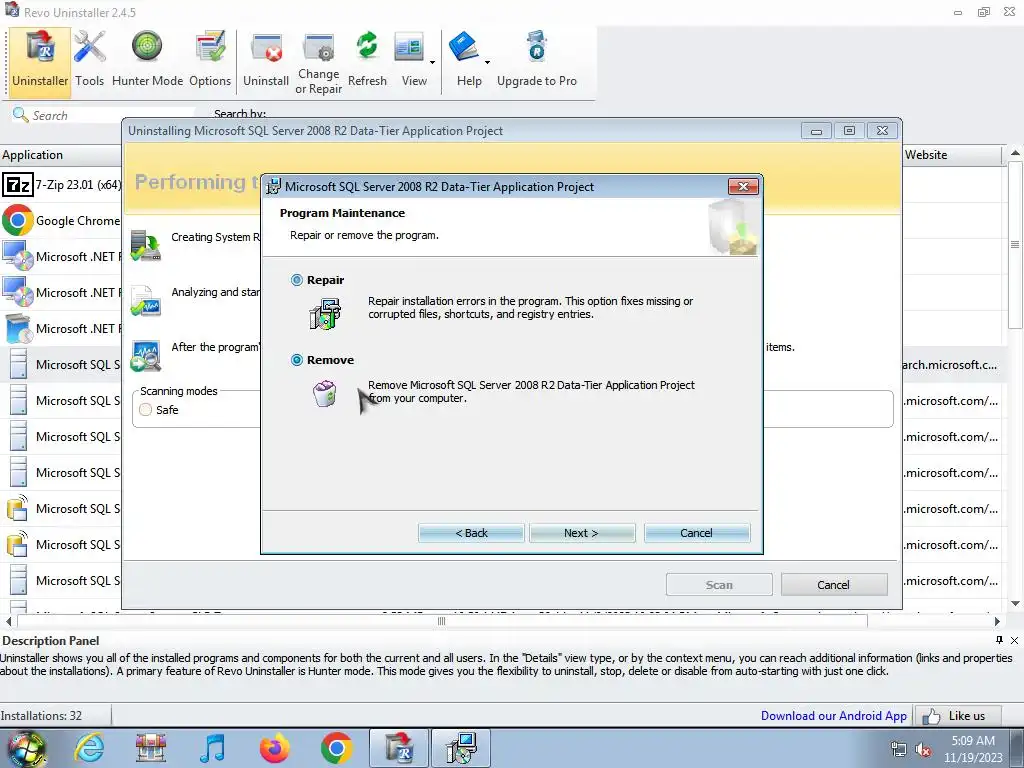
Task: Click the search magnifier icon
Action: 20,115
